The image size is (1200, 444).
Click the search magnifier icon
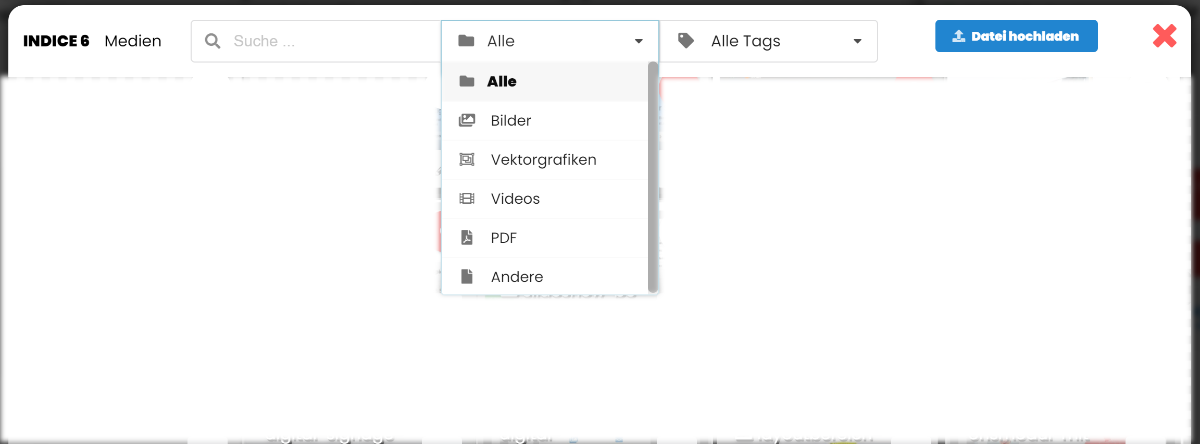point(212,41)
